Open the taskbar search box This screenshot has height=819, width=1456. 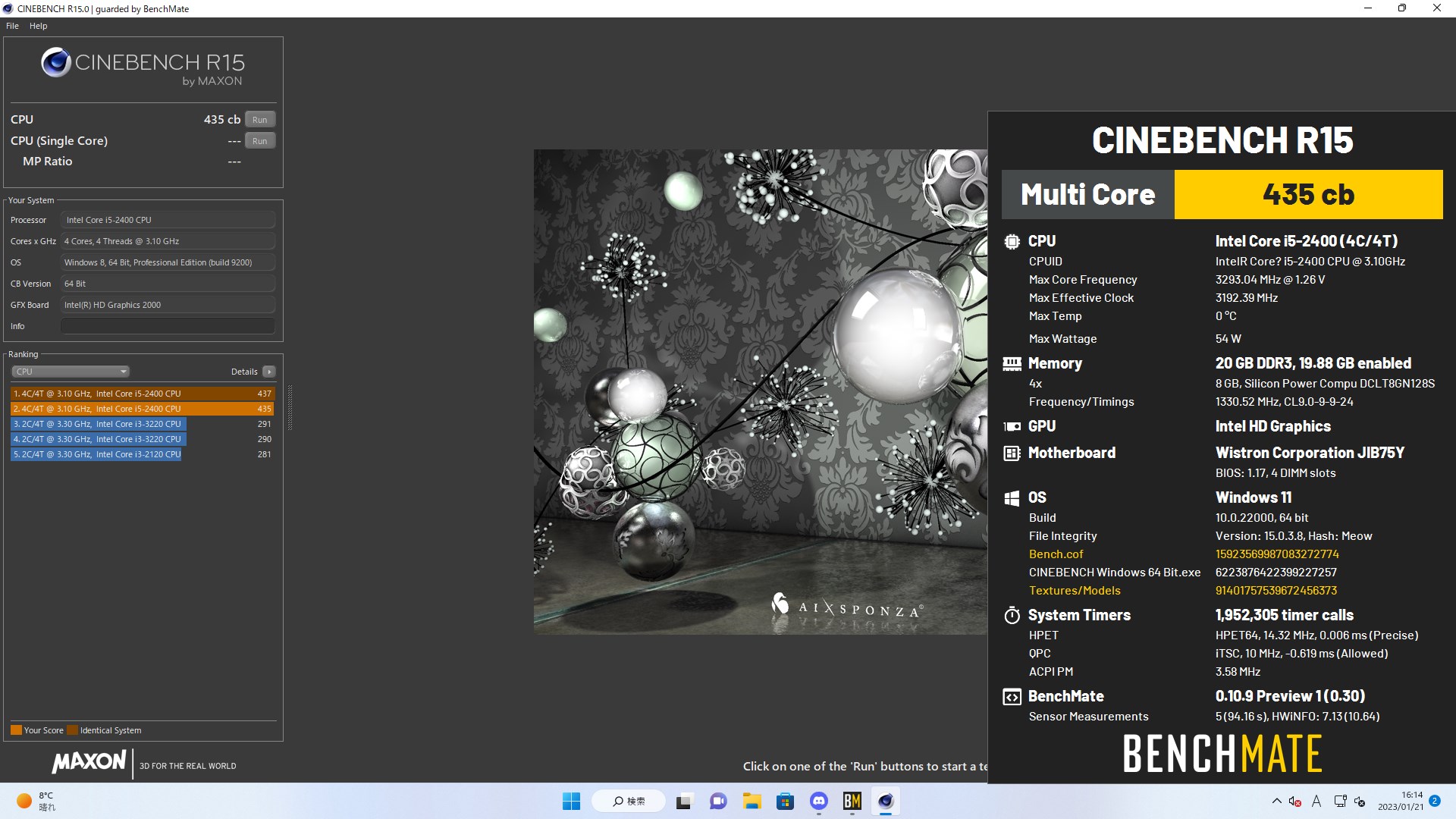coord(629,801)
